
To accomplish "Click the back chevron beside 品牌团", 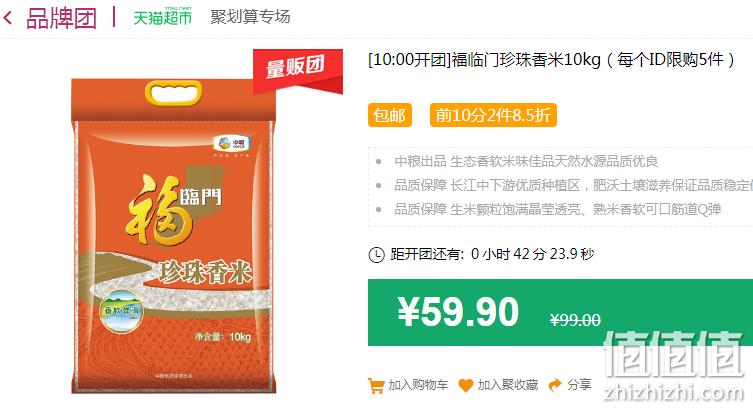I will pos(8,19).
